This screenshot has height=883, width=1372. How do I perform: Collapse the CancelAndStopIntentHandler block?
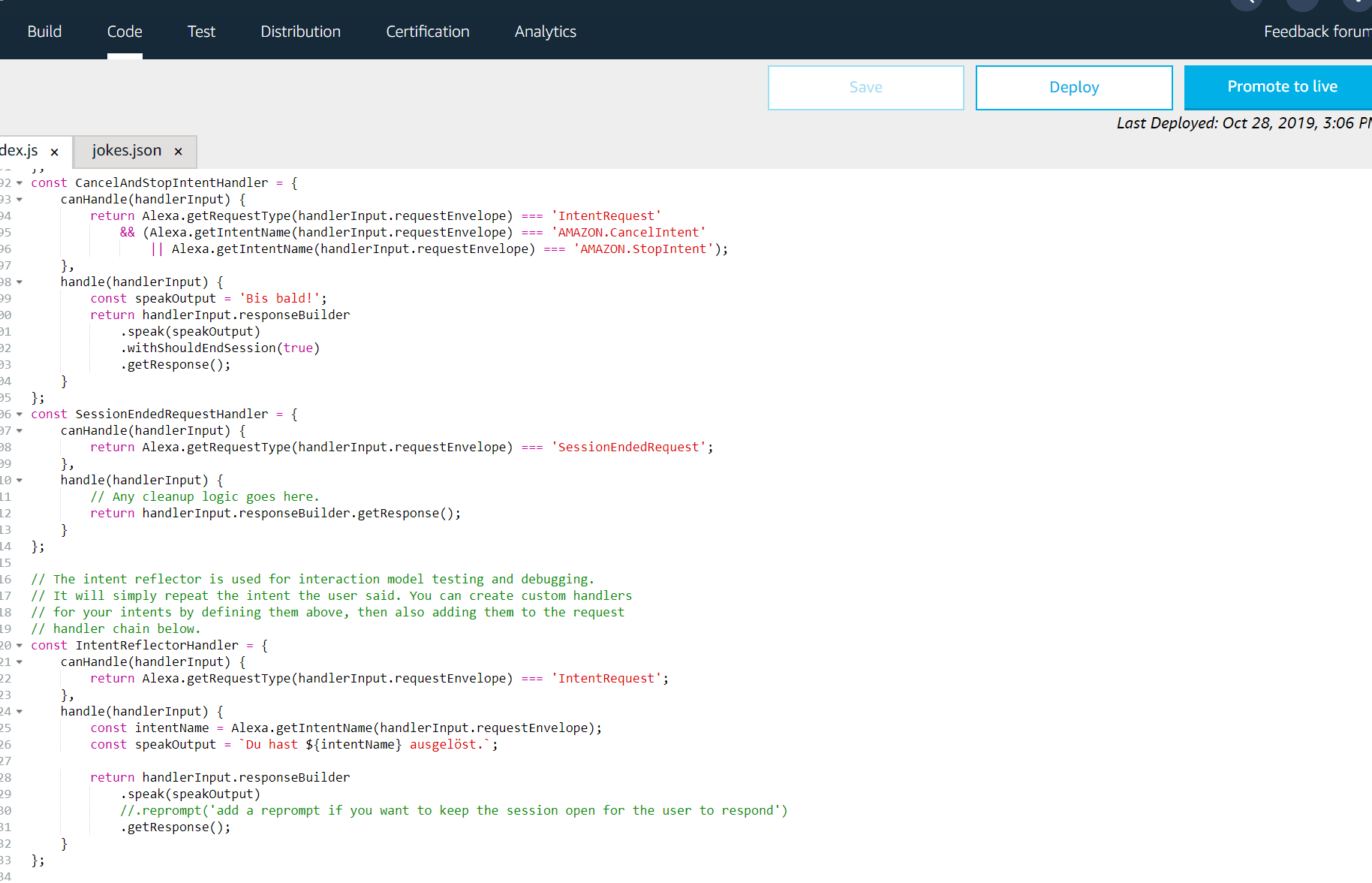[x=20, y=183]
